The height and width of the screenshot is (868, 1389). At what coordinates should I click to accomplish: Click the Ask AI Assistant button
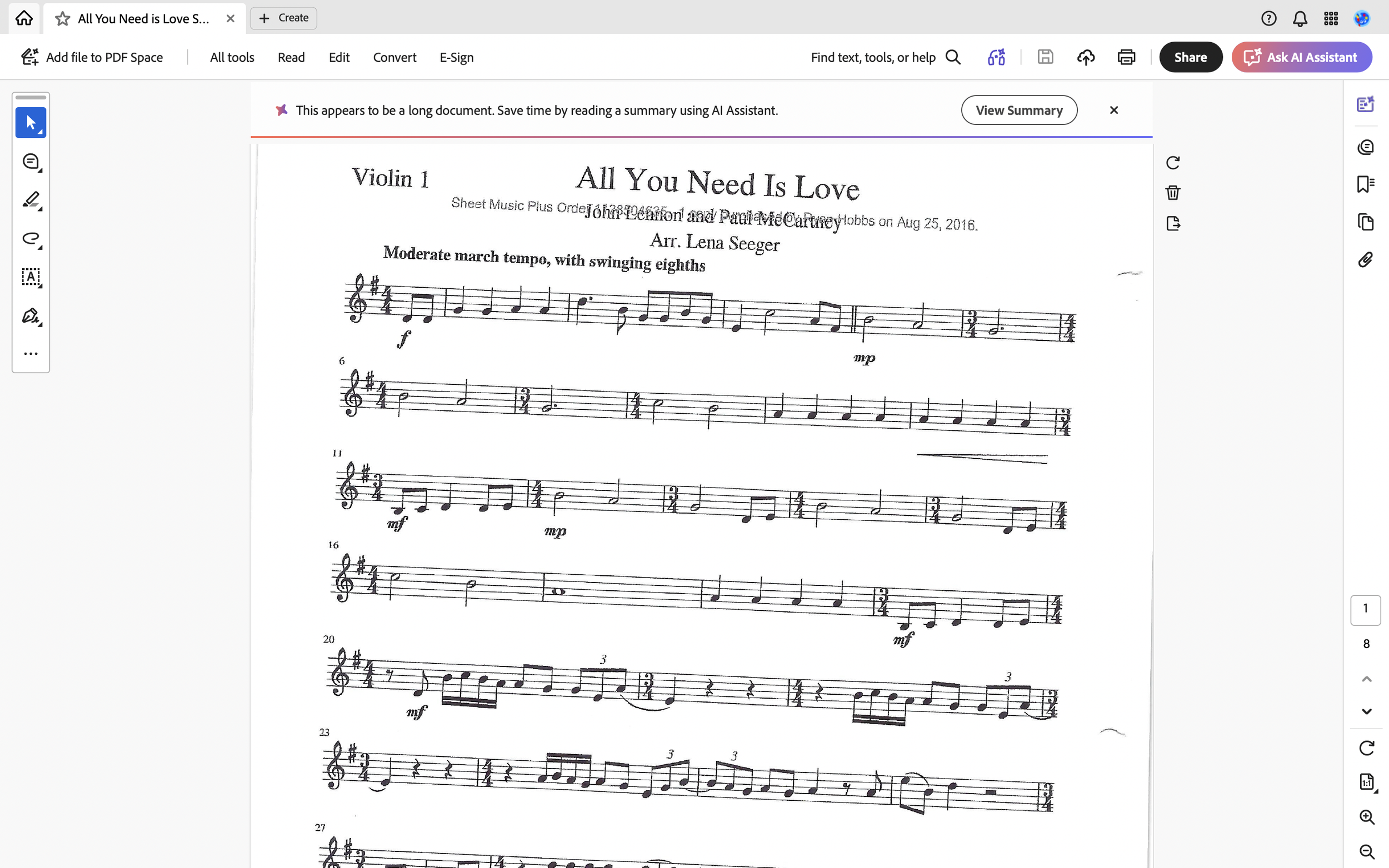pos(1301,57)
